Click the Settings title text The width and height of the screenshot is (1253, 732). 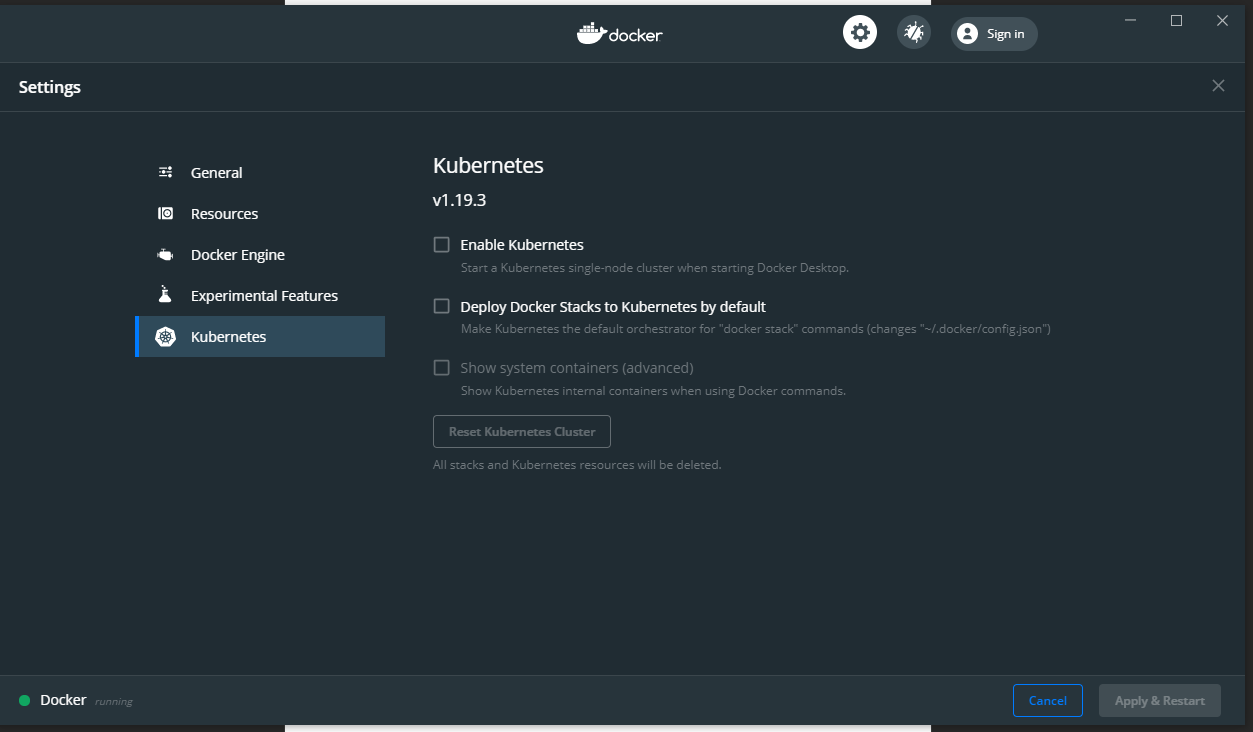pyautogui.click(x=49, y=87)
